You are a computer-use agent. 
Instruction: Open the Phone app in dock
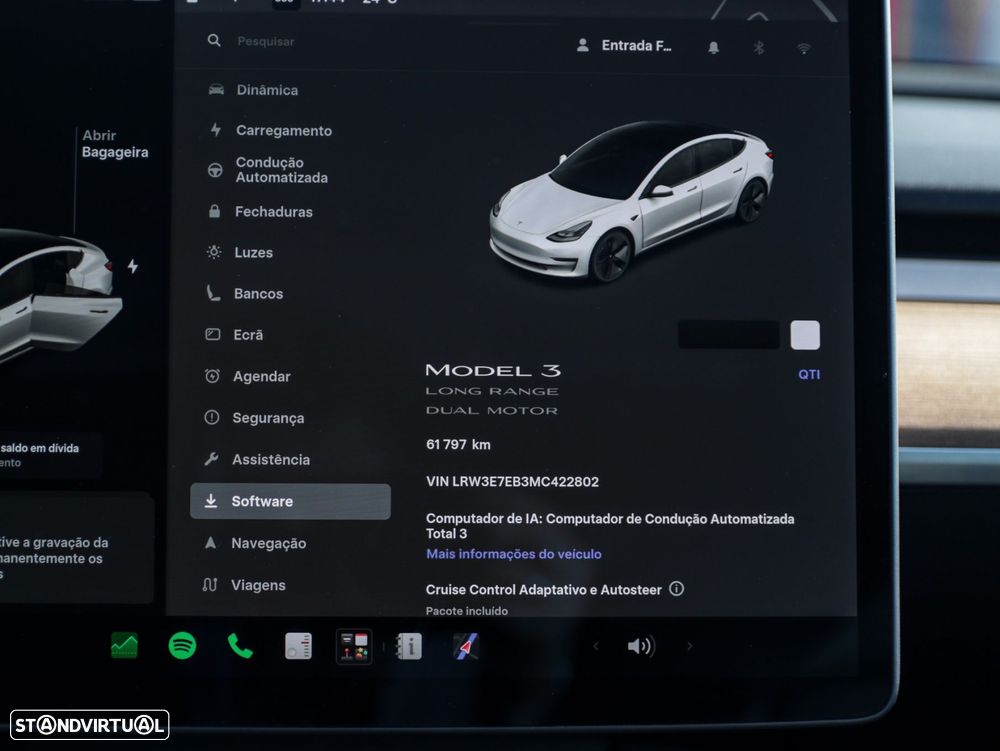tap(240, 646)
